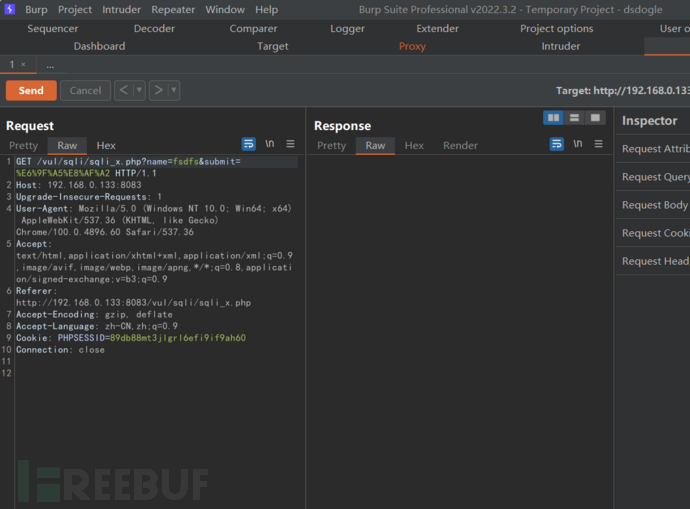
Task: Select top-bottom stacked layout icon
Action: pos(574,117)
